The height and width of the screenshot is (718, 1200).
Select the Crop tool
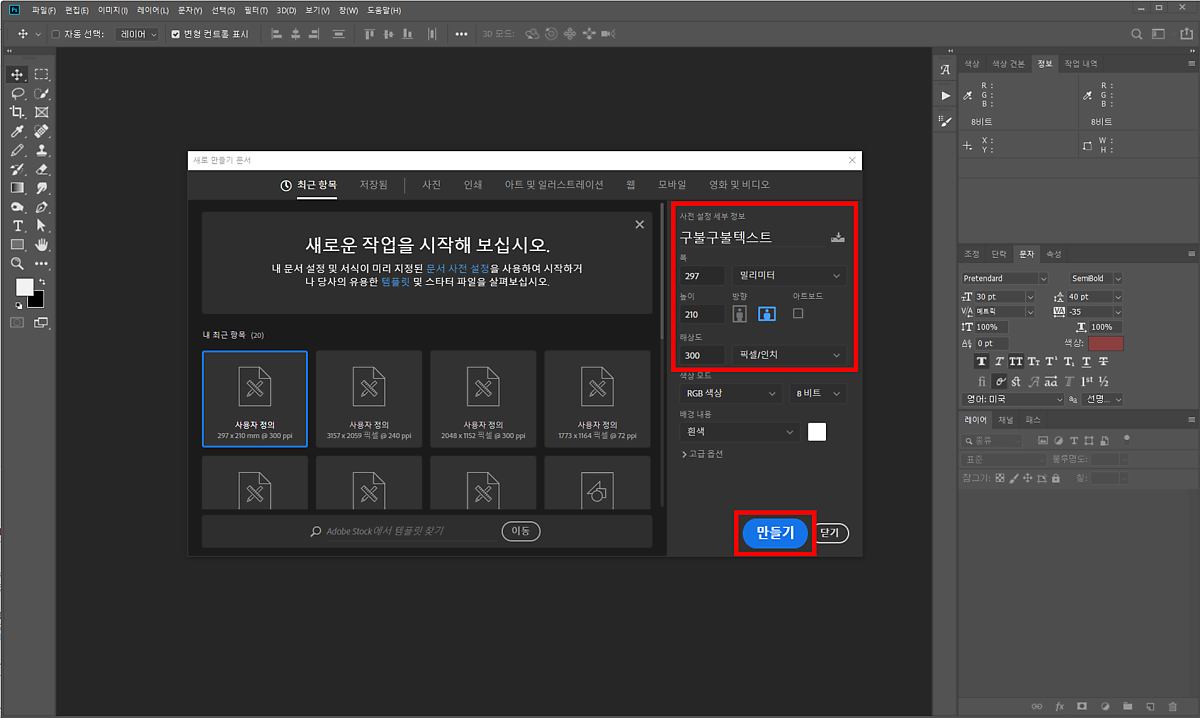coord(17,112)
